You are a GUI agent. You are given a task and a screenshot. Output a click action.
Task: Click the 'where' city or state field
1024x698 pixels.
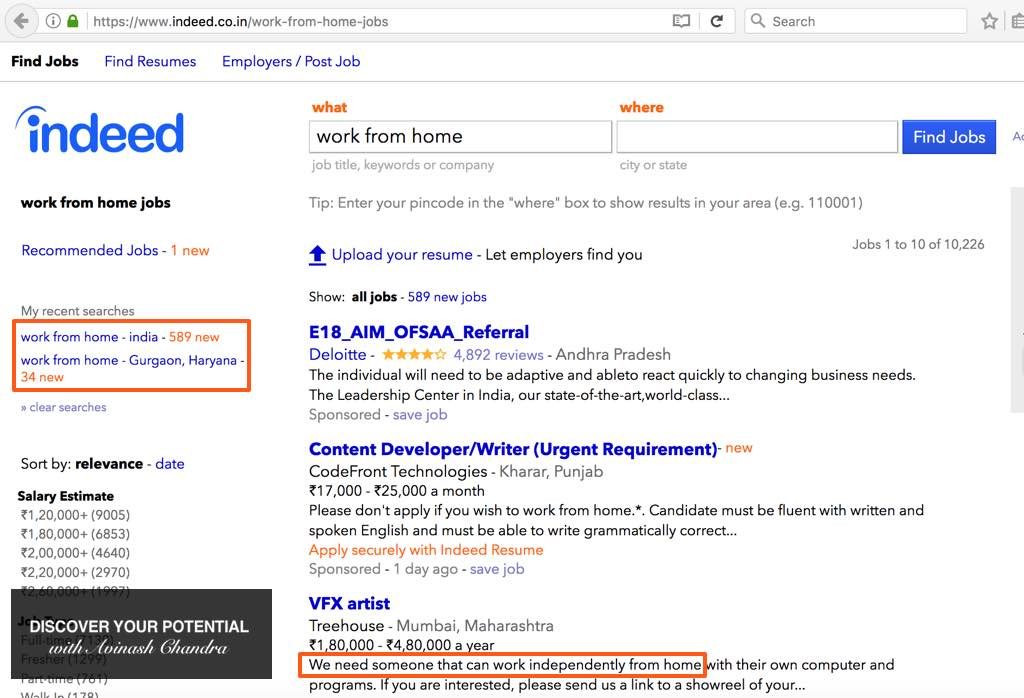(757, 136)
